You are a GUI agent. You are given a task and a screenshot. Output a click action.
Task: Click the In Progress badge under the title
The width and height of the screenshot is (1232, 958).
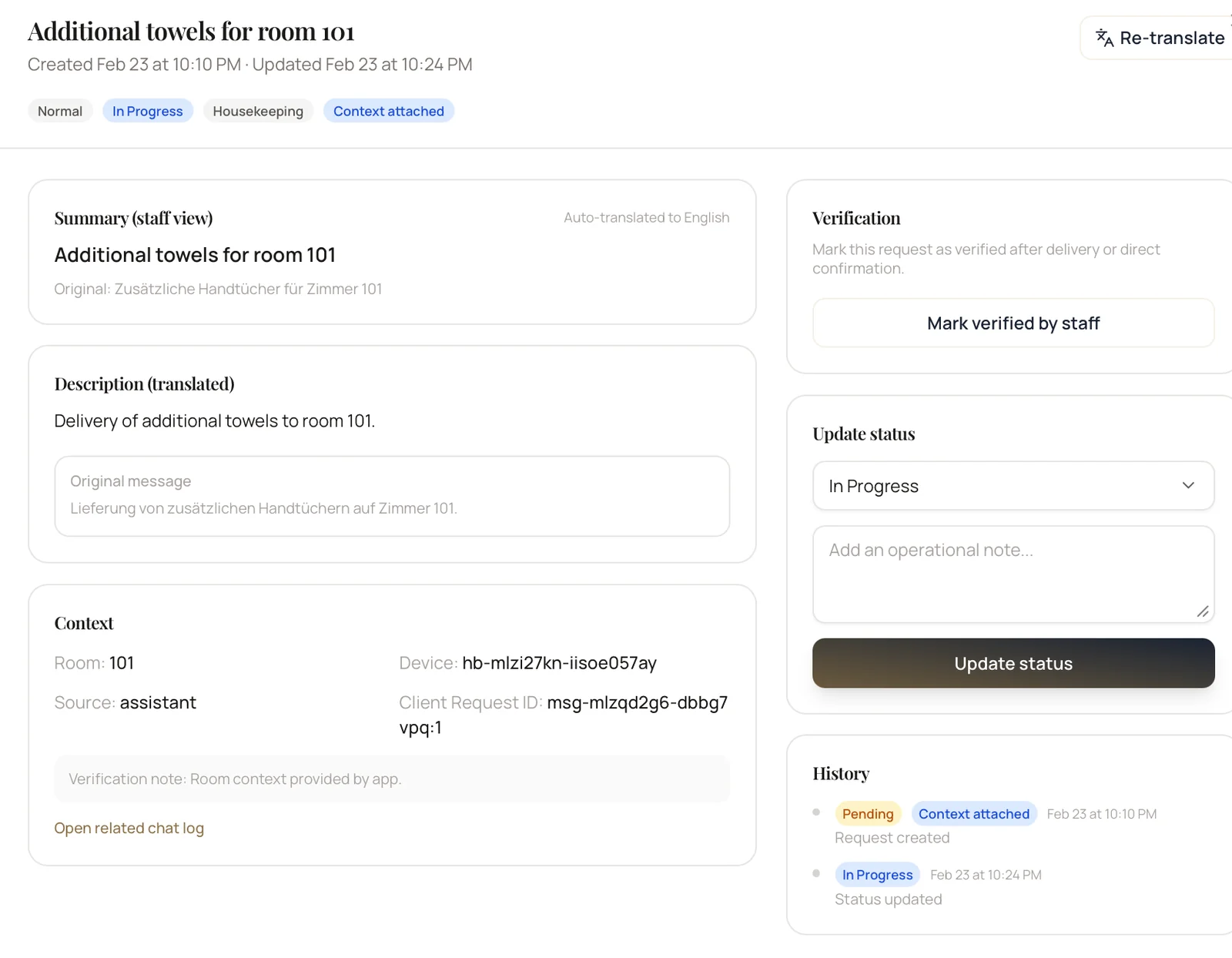tap(148, 111)
